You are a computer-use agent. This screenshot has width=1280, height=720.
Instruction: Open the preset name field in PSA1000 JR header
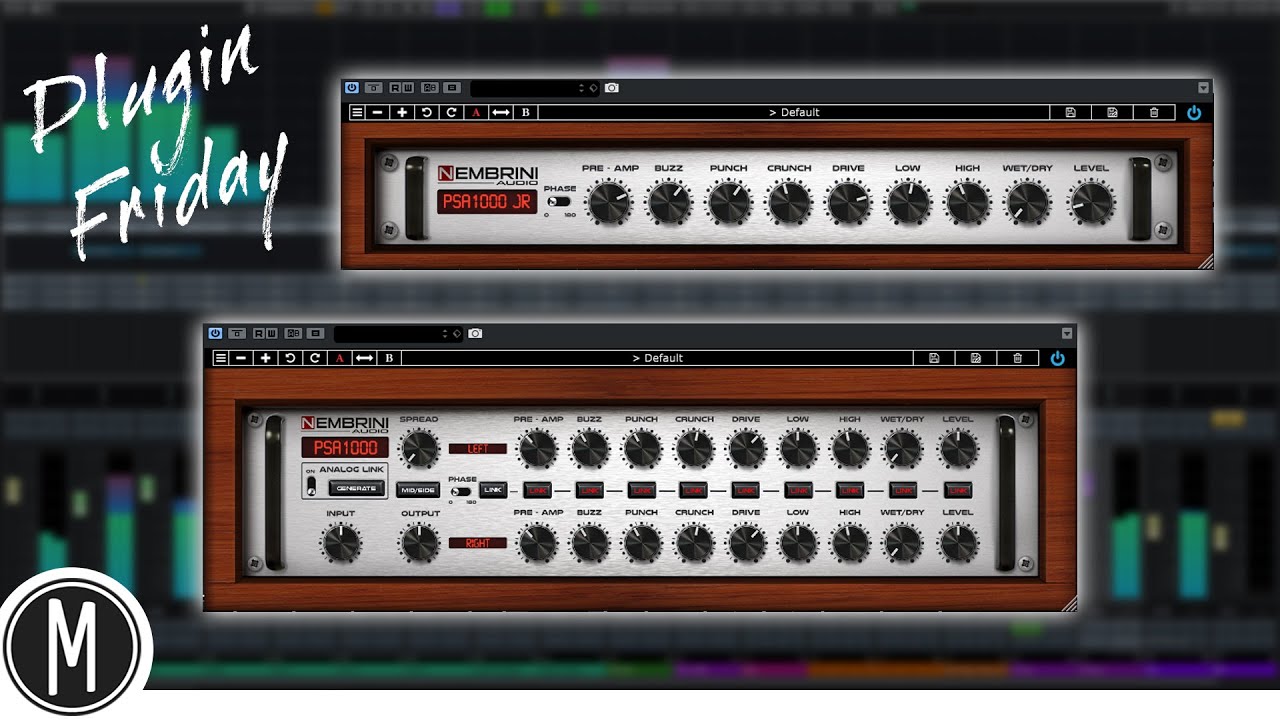click(535, 88)
